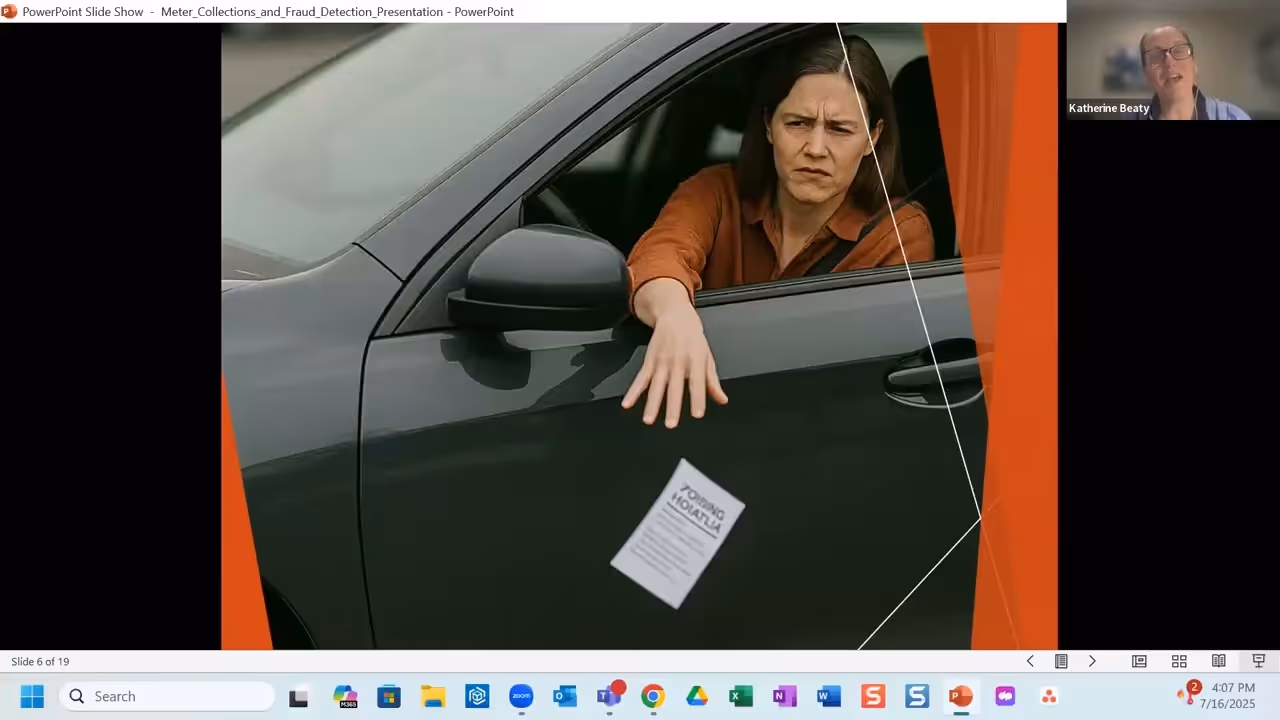Screen dimensions: 1280x720
Task: Launch OneNote from taskbar
Action: [x=785, y=696]
